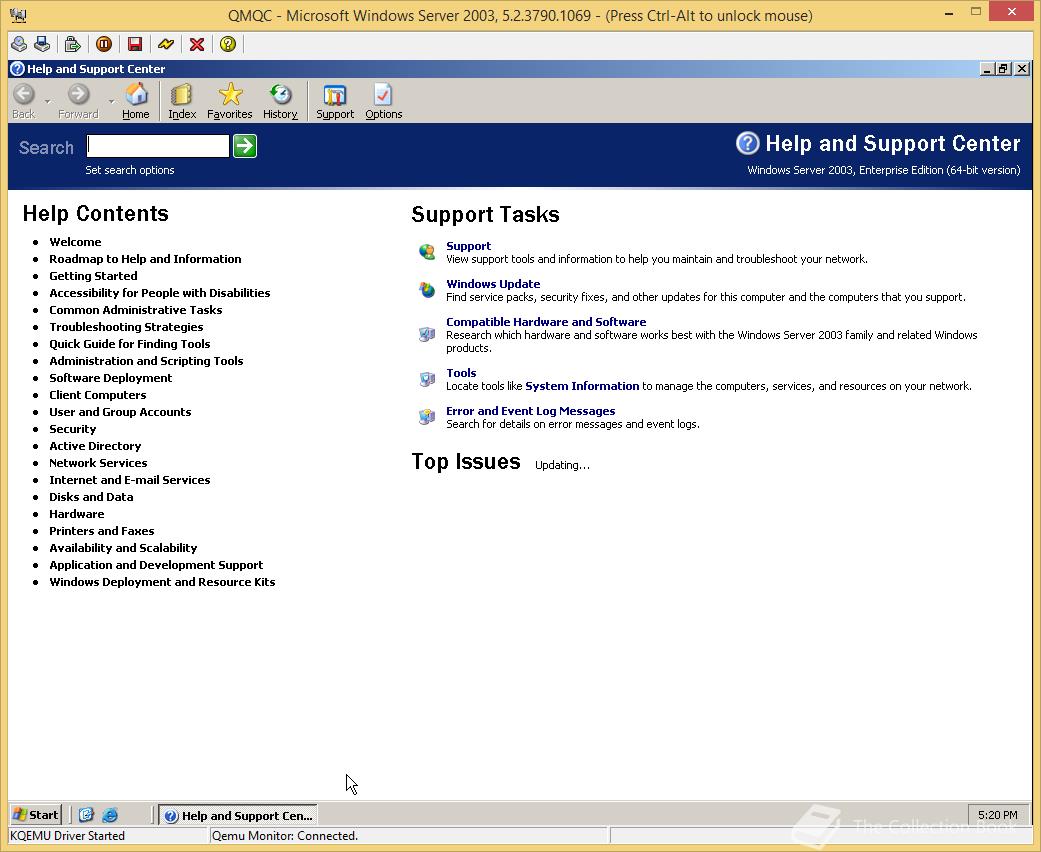The image size is (1041, 852).
Task: Click the Windows Update link
Action: 493,284
